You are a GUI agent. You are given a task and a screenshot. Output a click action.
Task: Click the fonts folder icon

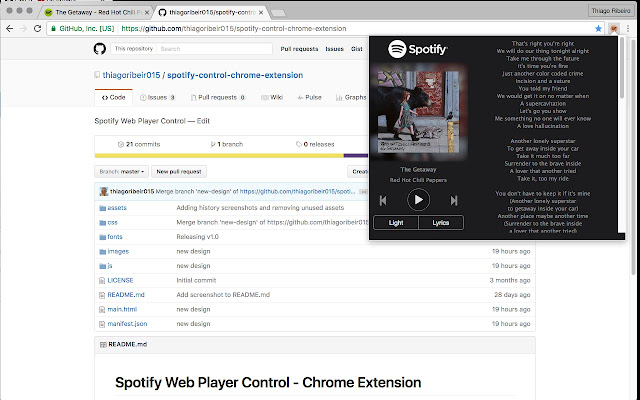[x=102, y=237]
